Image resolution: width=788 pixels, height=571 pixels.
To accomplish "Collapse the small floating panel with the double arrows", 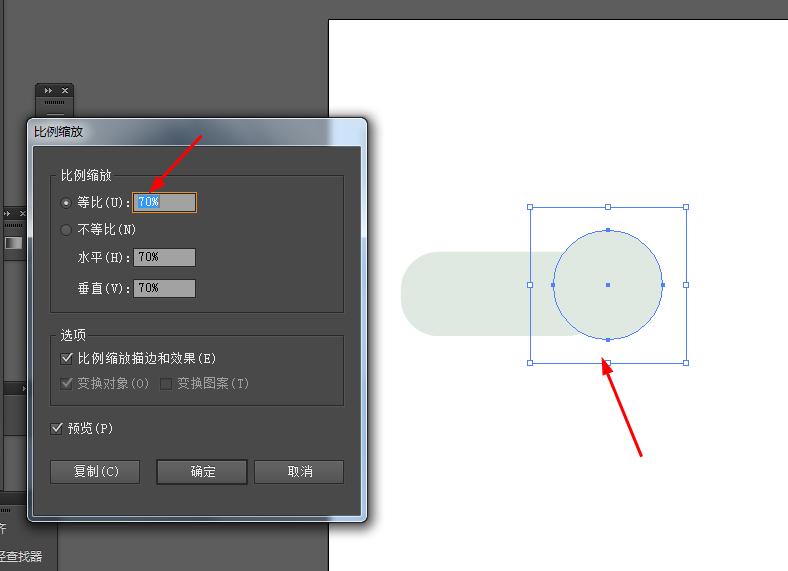I will [x=48, y=90].
